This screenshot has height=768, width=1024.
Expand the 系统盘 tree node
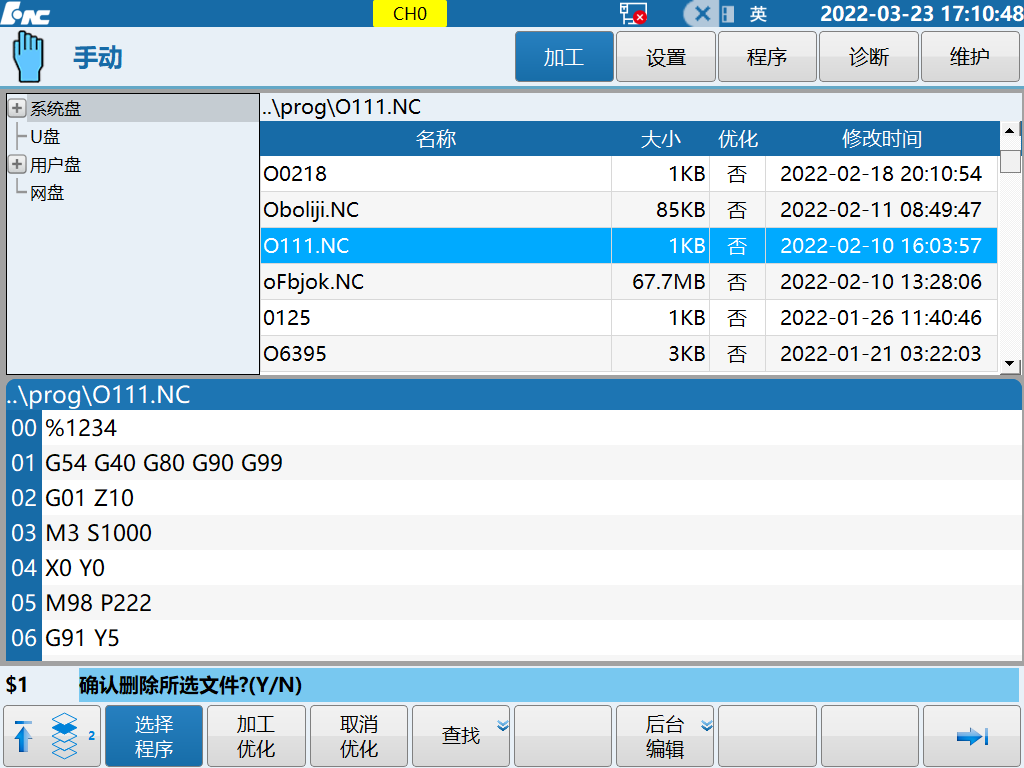tap(17, 109)
